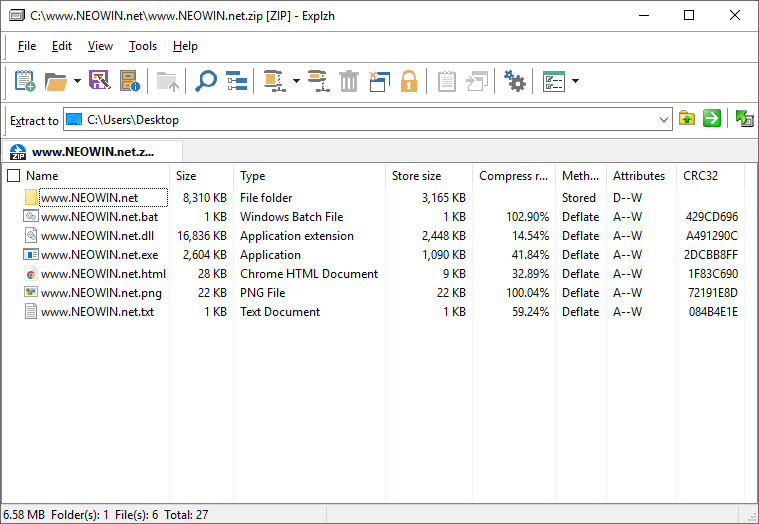Expand the view layout dropdown arrow
The height and width of the screenshot is (524, 759).
point(575,81)
